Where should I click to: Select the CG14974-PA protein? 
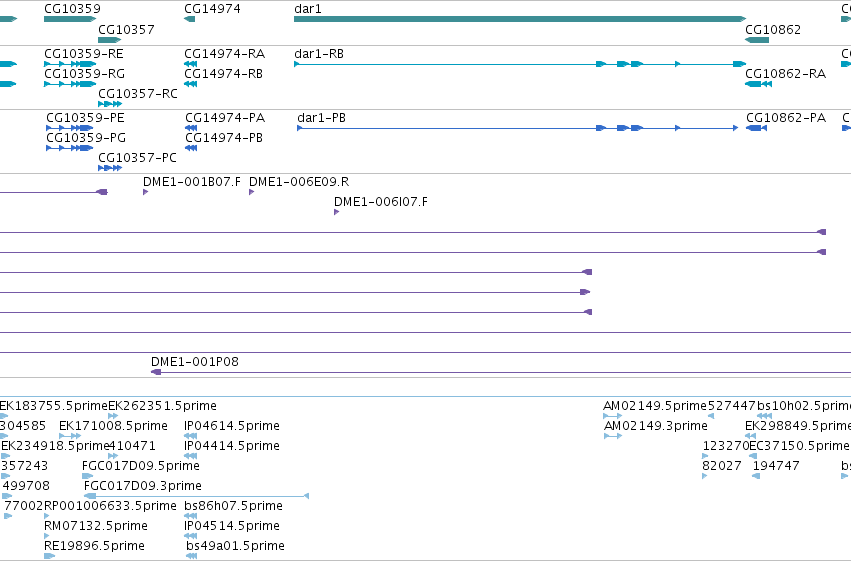point(191,128)
